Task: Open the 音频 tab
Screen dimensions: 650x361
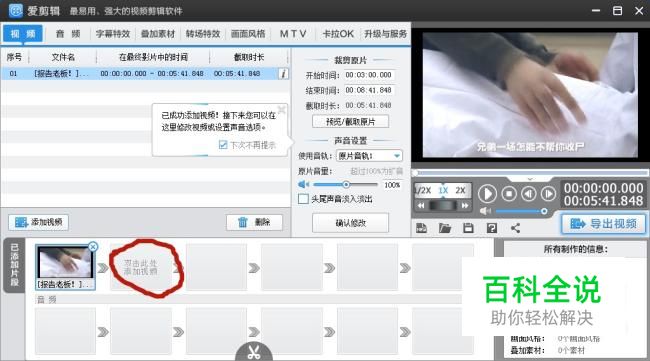Action: click(68, 34)
